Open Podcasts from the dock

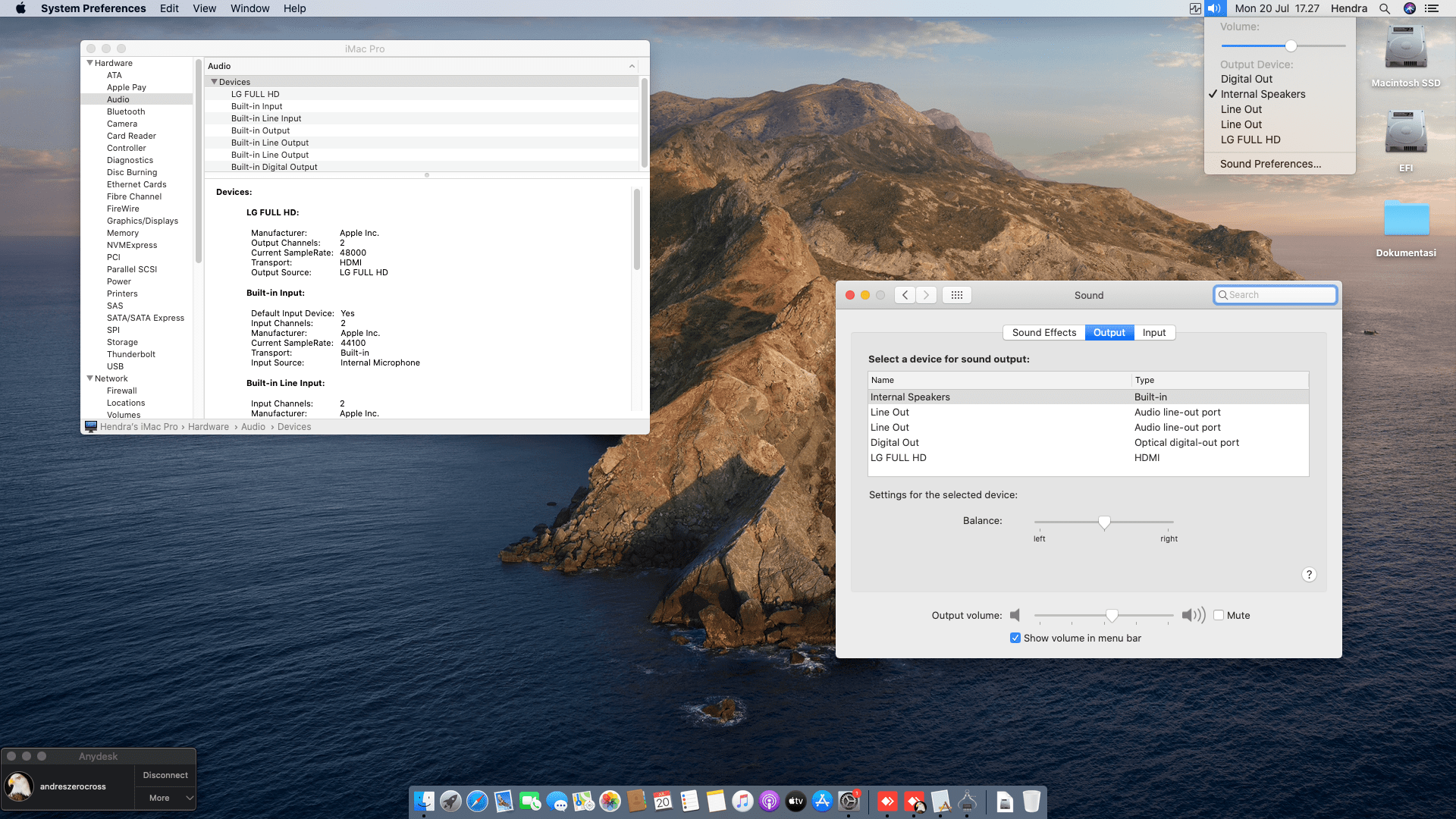(x=769, y=801)
